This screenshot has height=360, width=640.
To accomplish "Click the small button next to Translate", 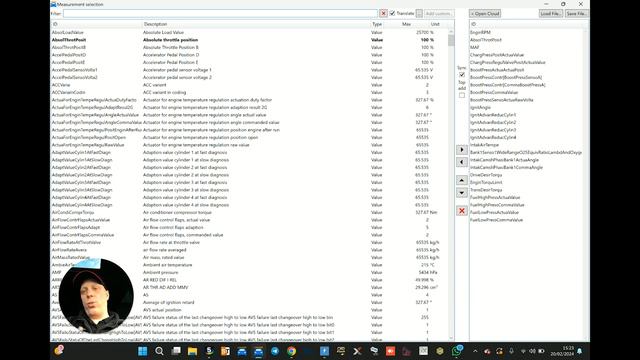I will 419,13.
